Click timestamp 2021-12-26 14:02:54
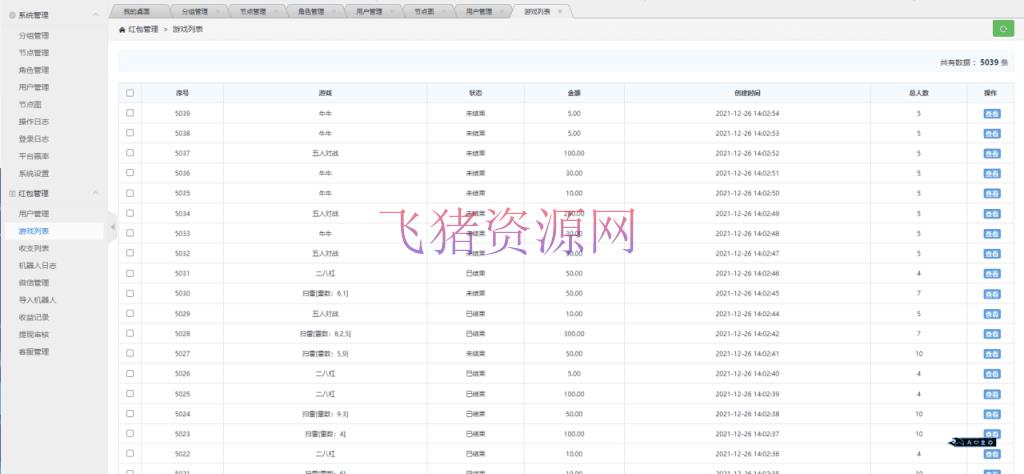The height and width of the screenshot is (474, 1024). [x=747, y=114]
